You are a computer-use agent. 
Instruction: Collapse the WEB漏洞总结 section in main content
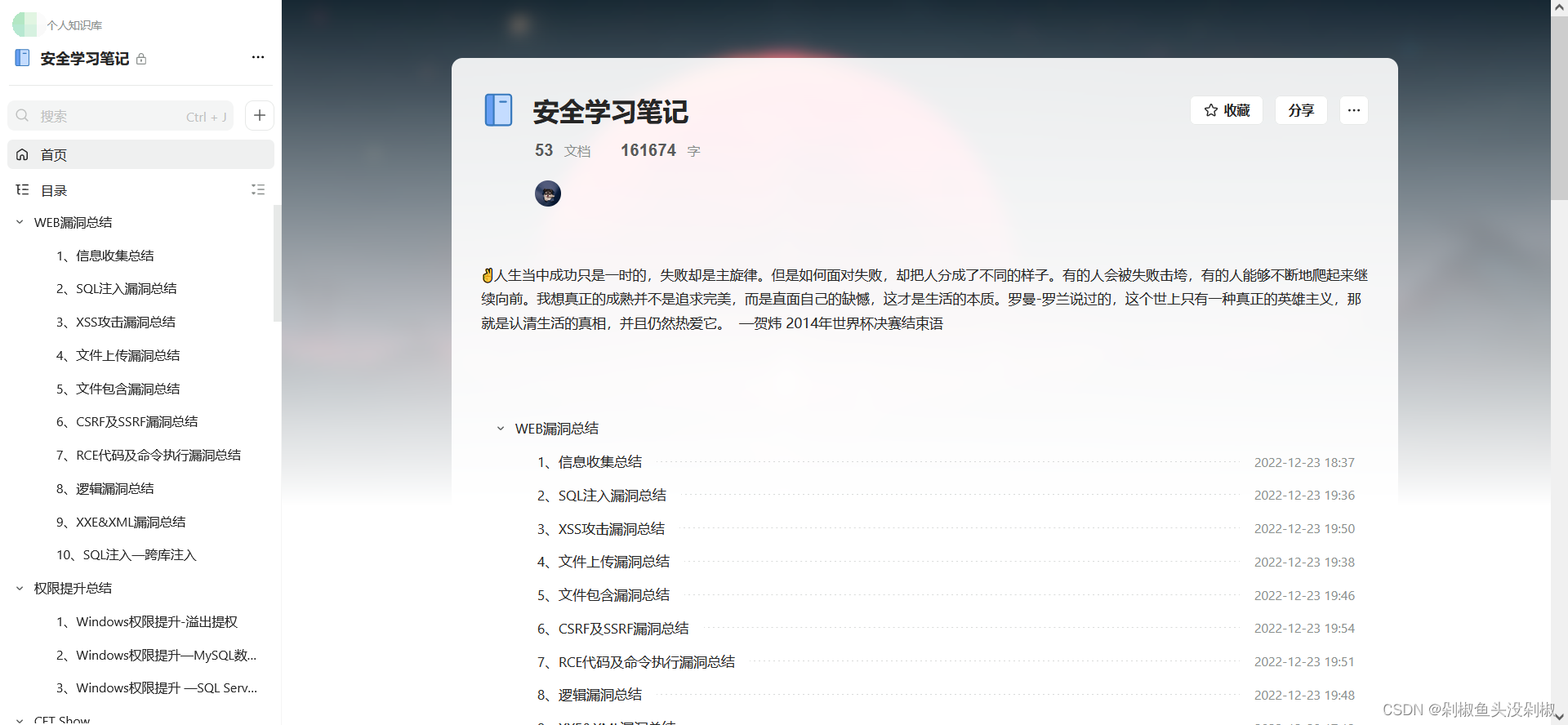click(501, 429)
